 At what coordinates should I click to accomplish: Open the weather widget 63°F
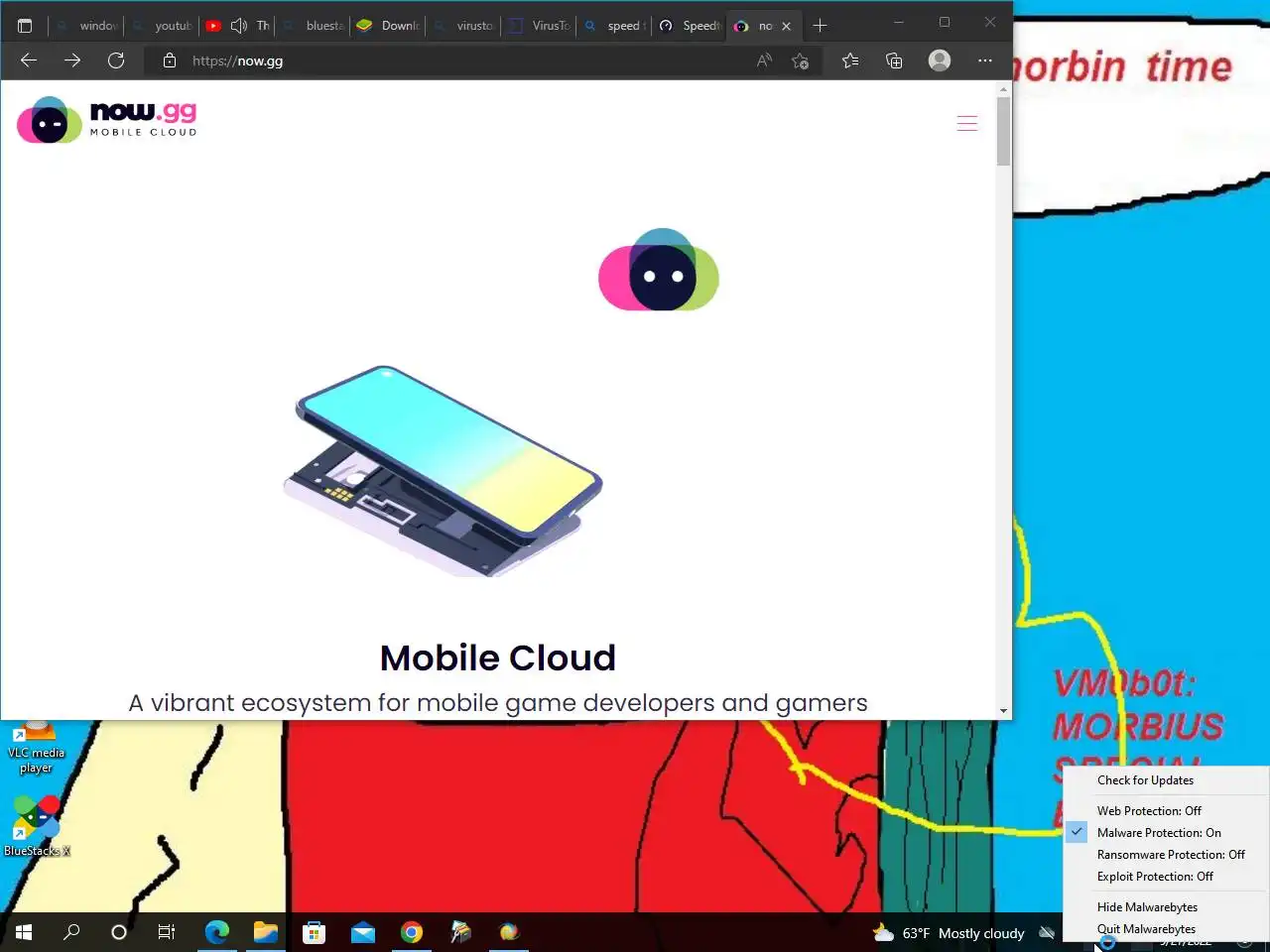949,933
